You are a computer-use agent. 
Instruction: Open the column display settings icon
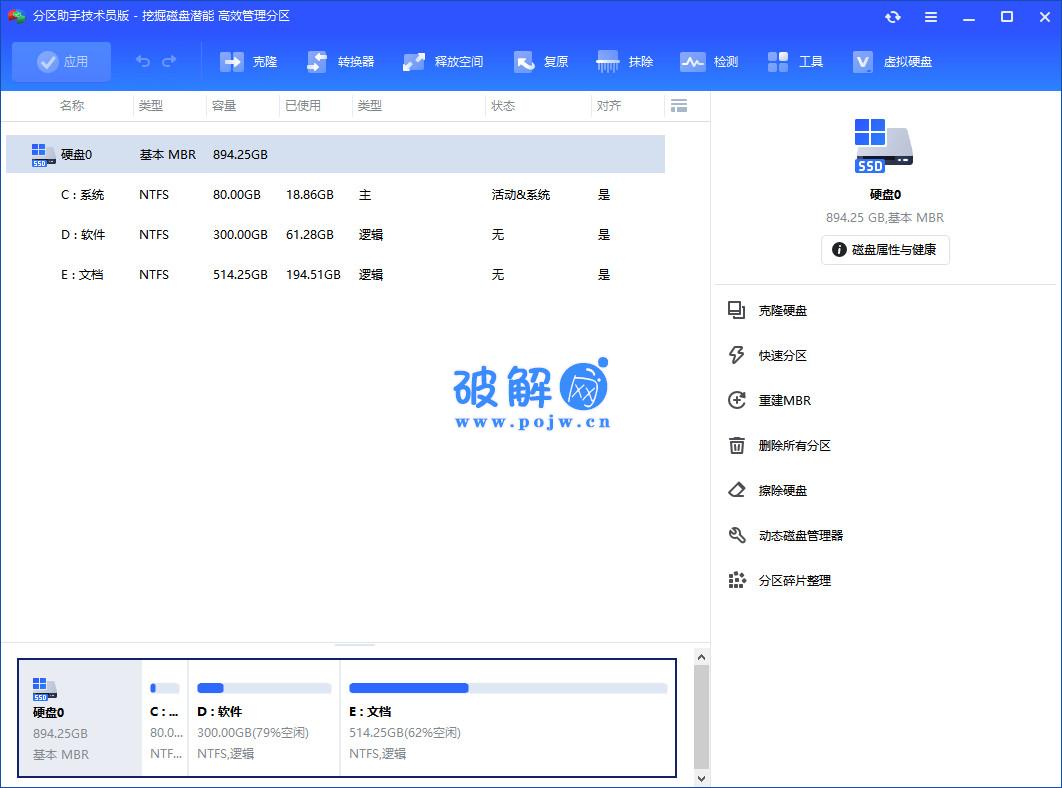click(681, 105)
